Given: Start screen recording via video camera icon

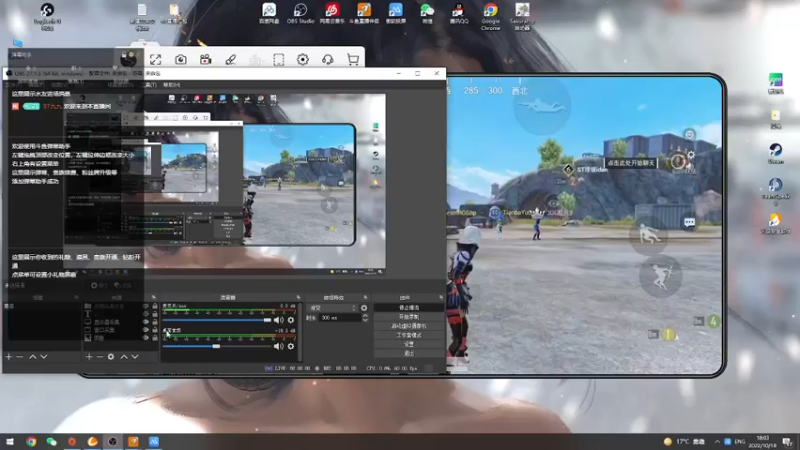Looking at the screenshot, I should [x=206, y=60].
